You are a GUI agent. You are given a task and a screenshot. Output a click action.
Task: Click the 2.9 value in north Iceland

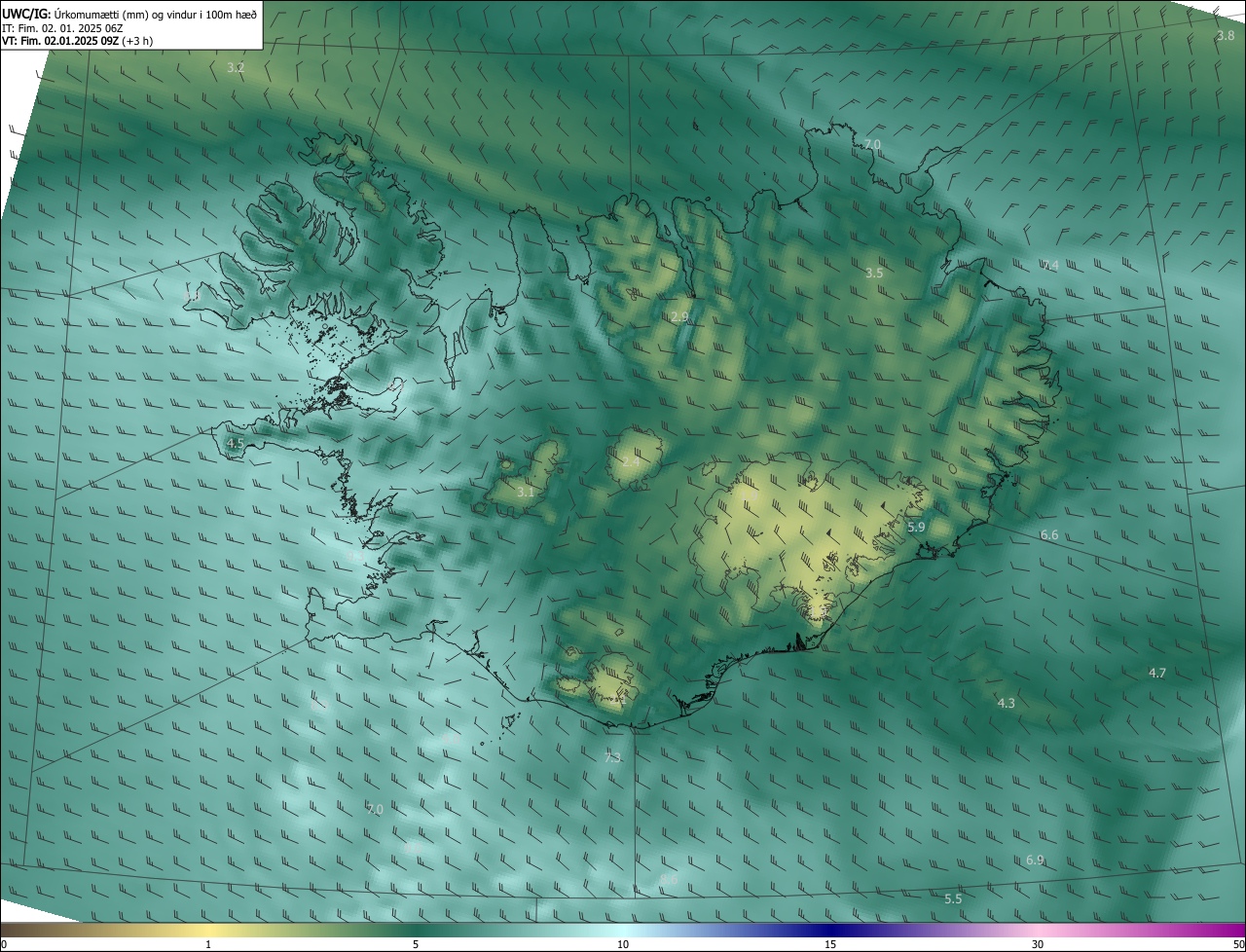click(679, 316)
